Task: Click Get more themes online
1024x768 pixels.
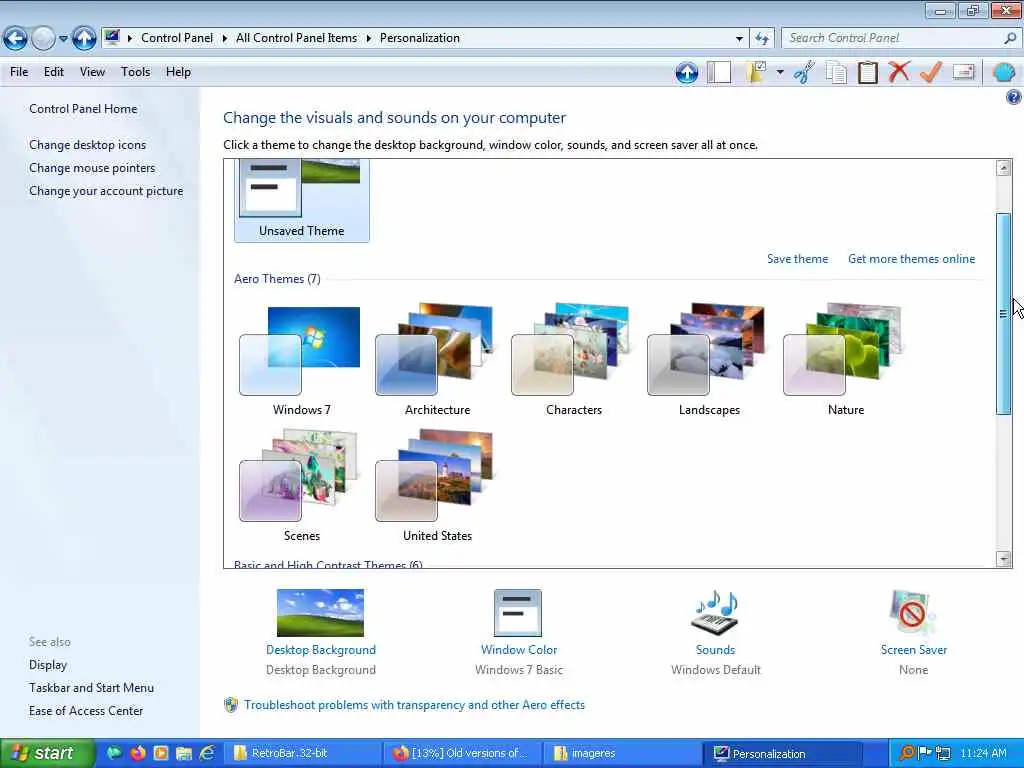Action: point(911,259)
